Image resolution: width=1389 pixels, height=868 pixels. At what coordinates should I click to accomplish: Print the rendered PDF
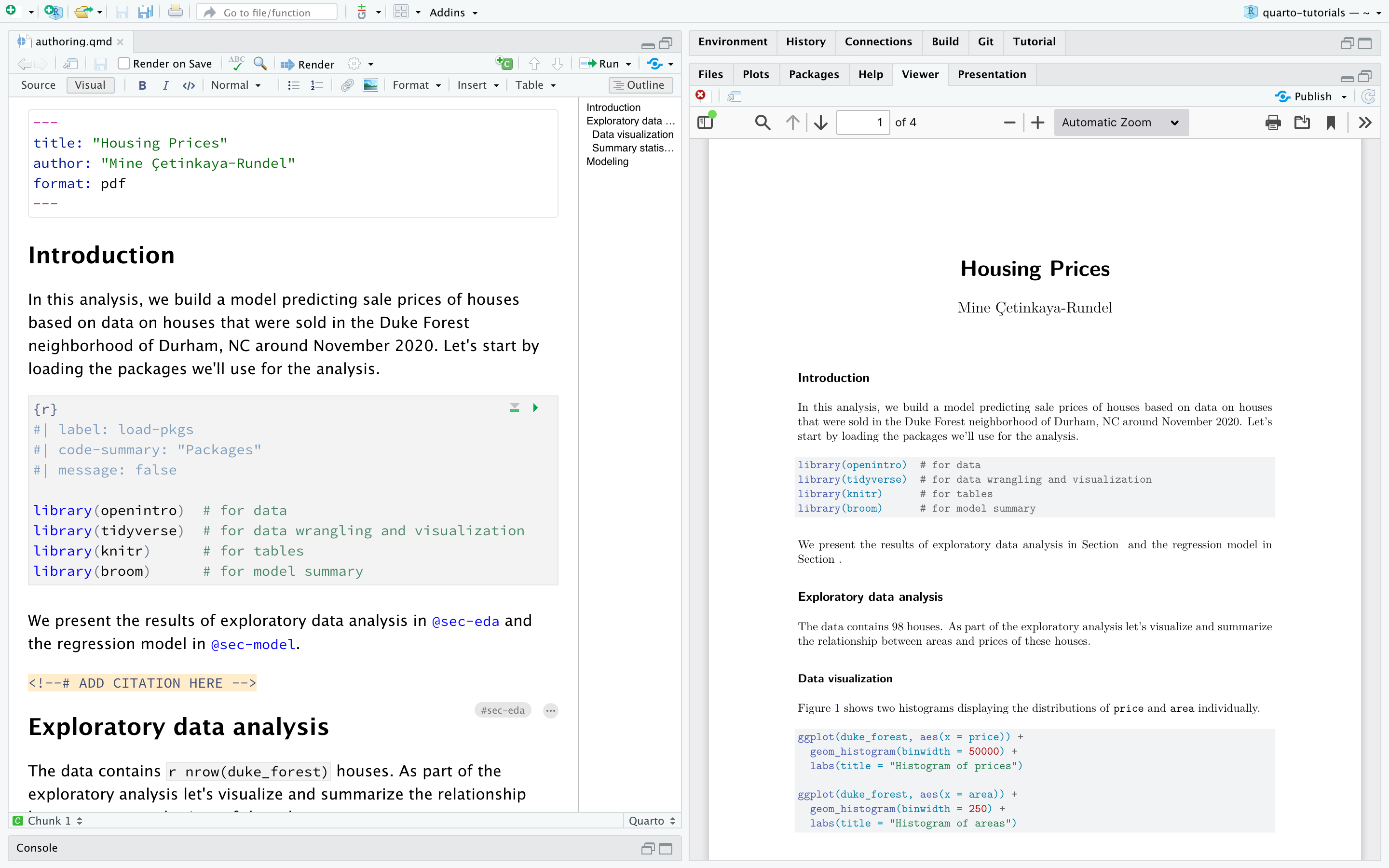[x=1272, y=122]
